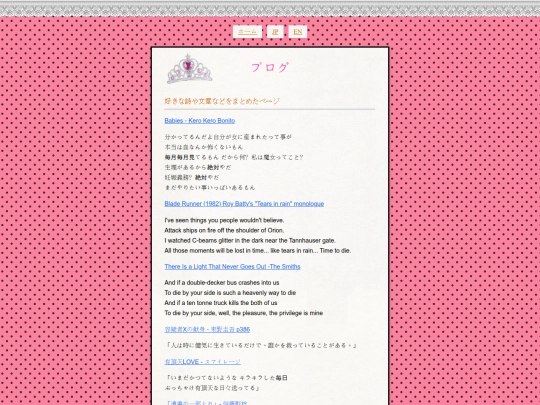Click the line 'I watched C-beams glitter in the dark'

point(250,240)
